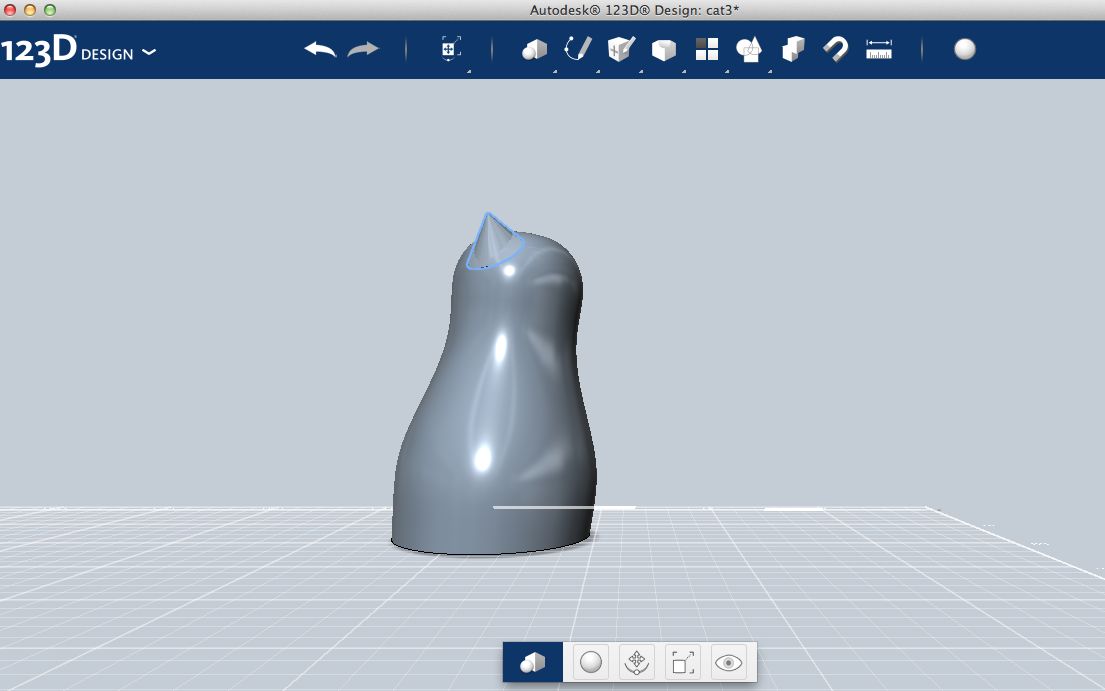Image resolution: width=1105 pixels, height=691 pixels.
Task: Click the selected-object primitives icon in bottom bar
Action: (533, 662)
